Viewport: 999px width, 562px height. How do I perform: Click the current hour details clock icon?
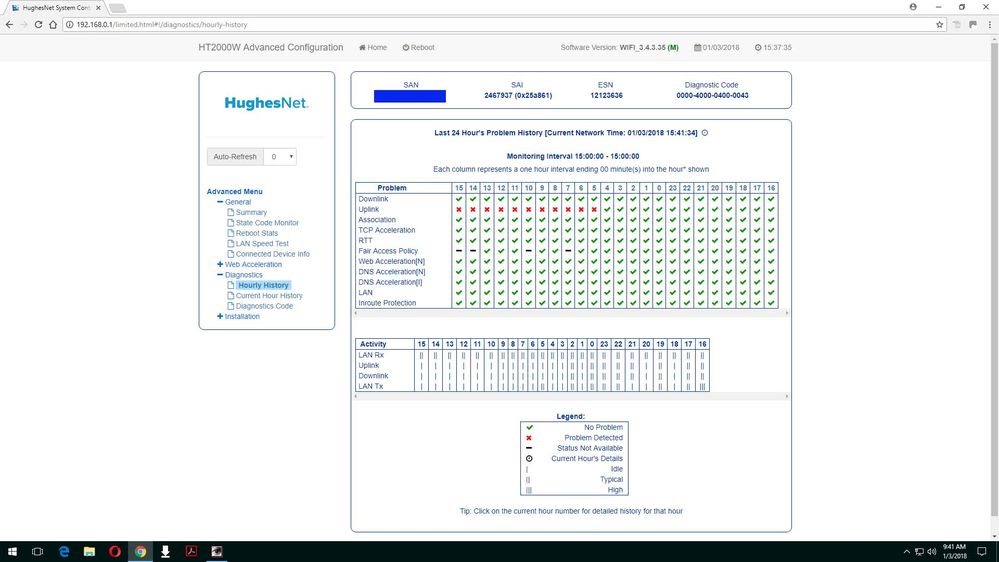(x=705, y=132)
